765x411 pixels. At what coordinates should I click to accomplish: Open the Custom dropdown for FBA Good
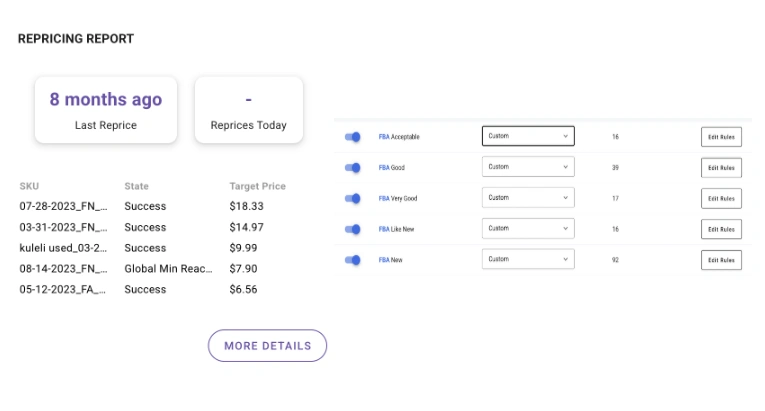pos(528,166)
